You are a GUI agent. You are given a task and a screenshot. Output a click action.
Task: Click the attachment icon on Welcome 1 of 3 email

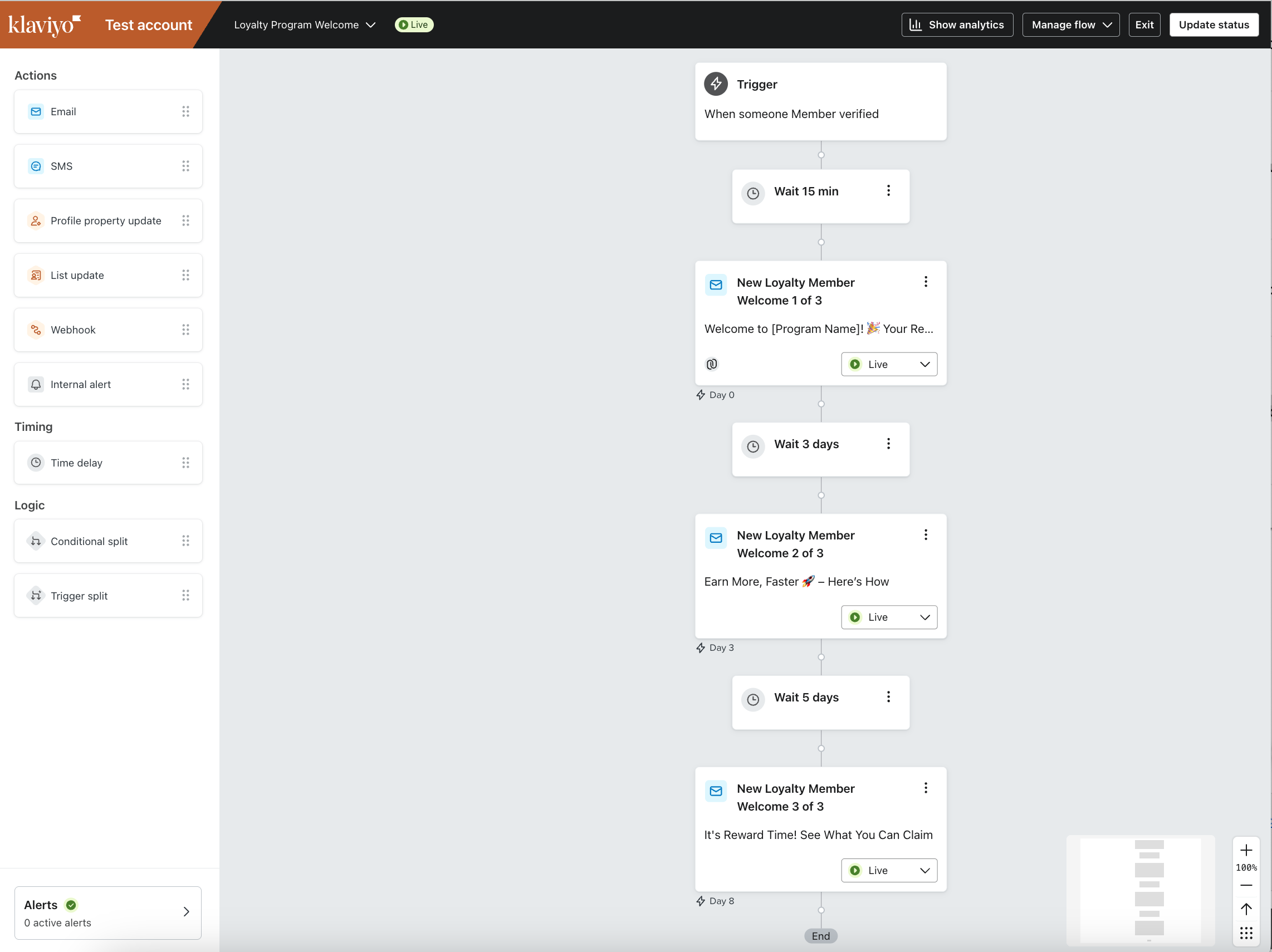(711, 364)
